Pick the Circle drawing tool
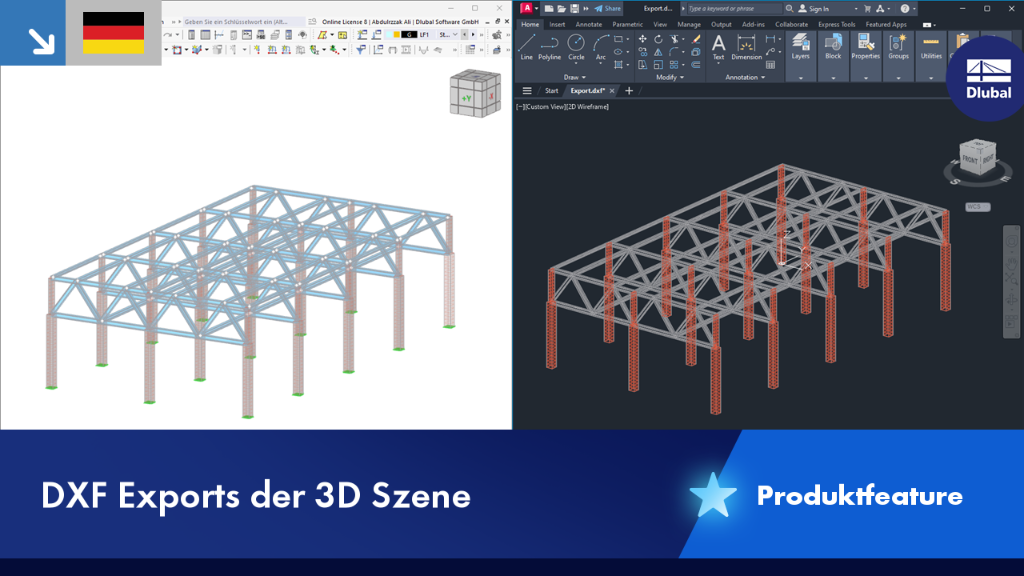 pos(576,48)
